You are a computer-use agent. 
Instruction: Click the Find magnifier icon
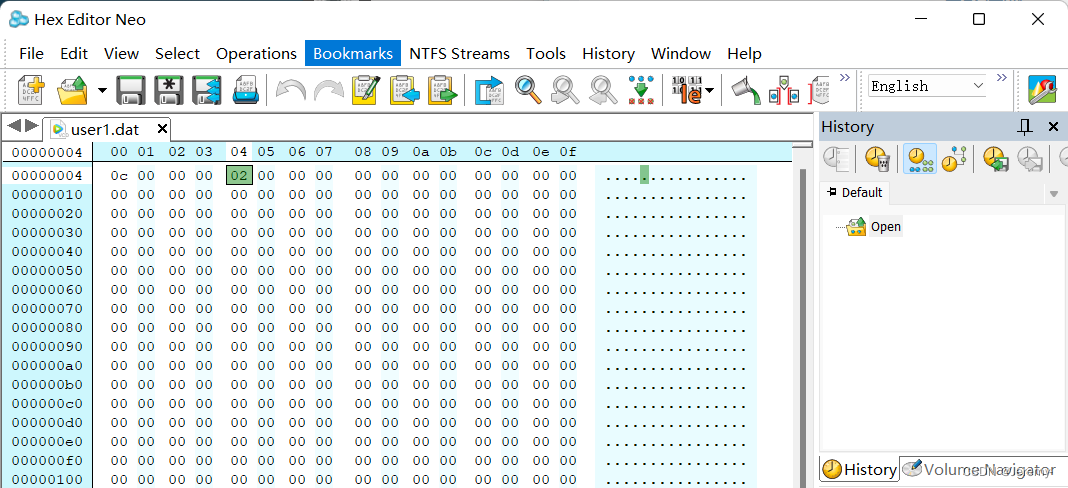coord(528,89)
